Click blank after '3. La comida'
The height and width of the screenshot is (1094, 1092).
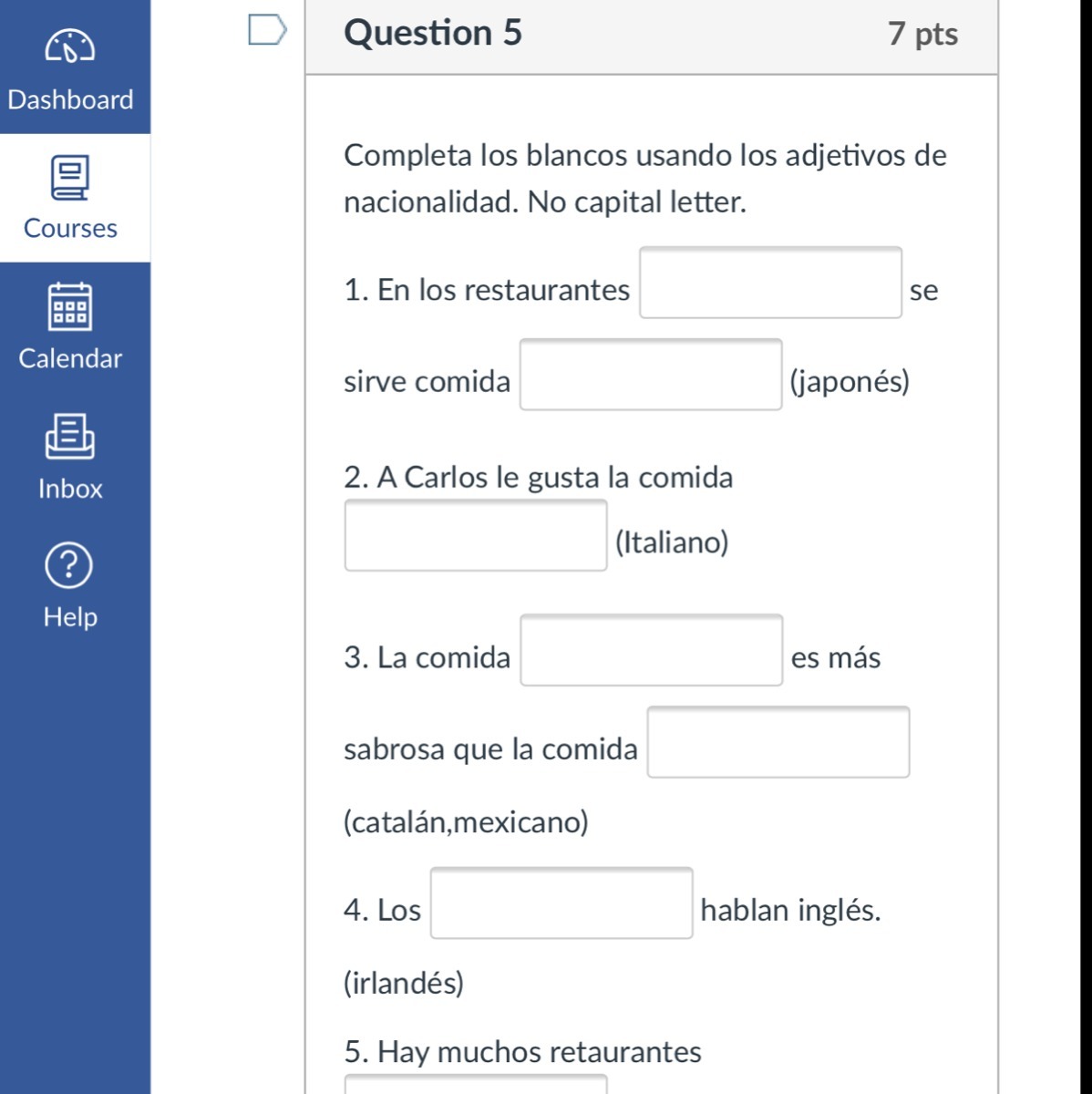tap(651, 651)
